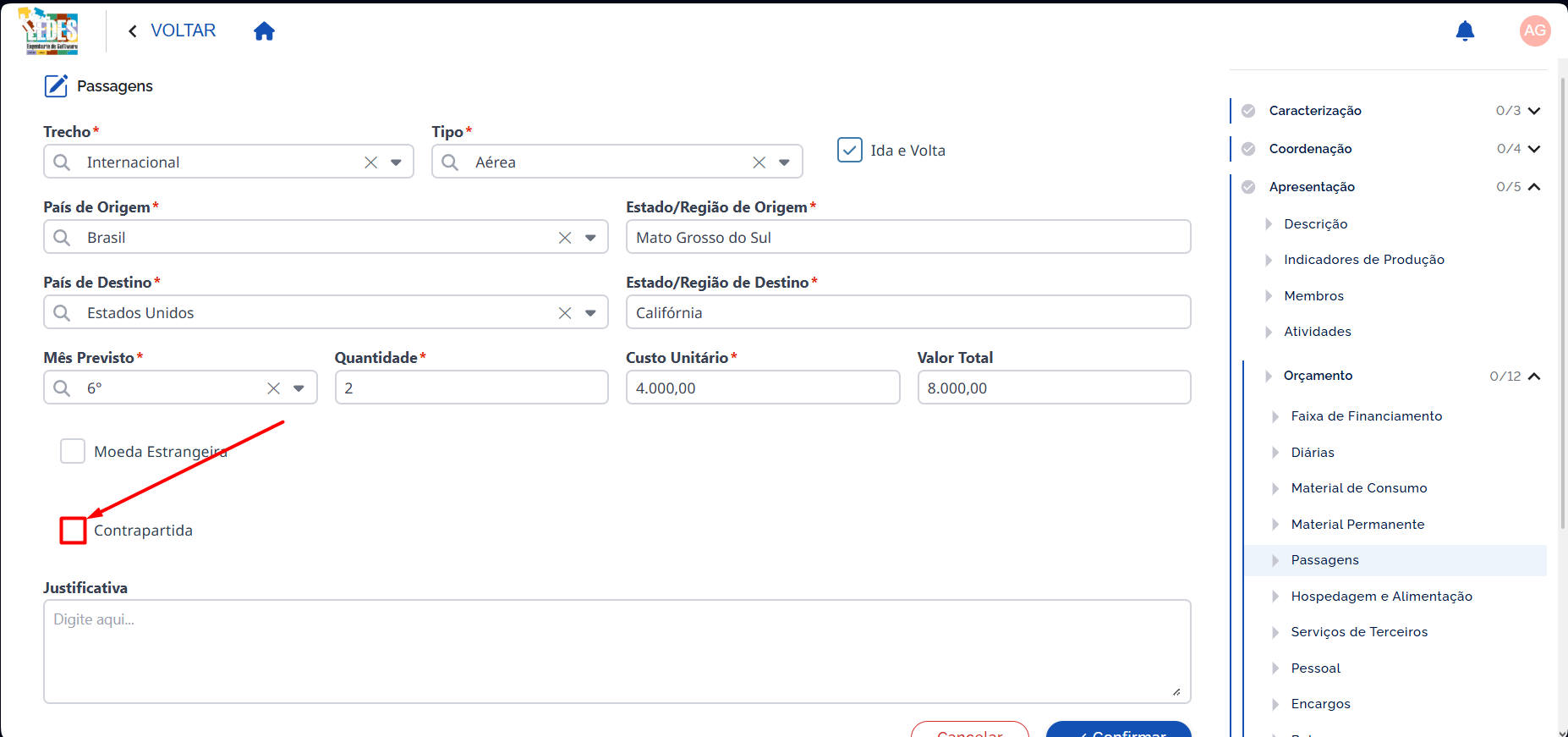Screen dimensions: 1568x737
Task: Open the País de Destino dropdown arrow
Action: point(590,313)
